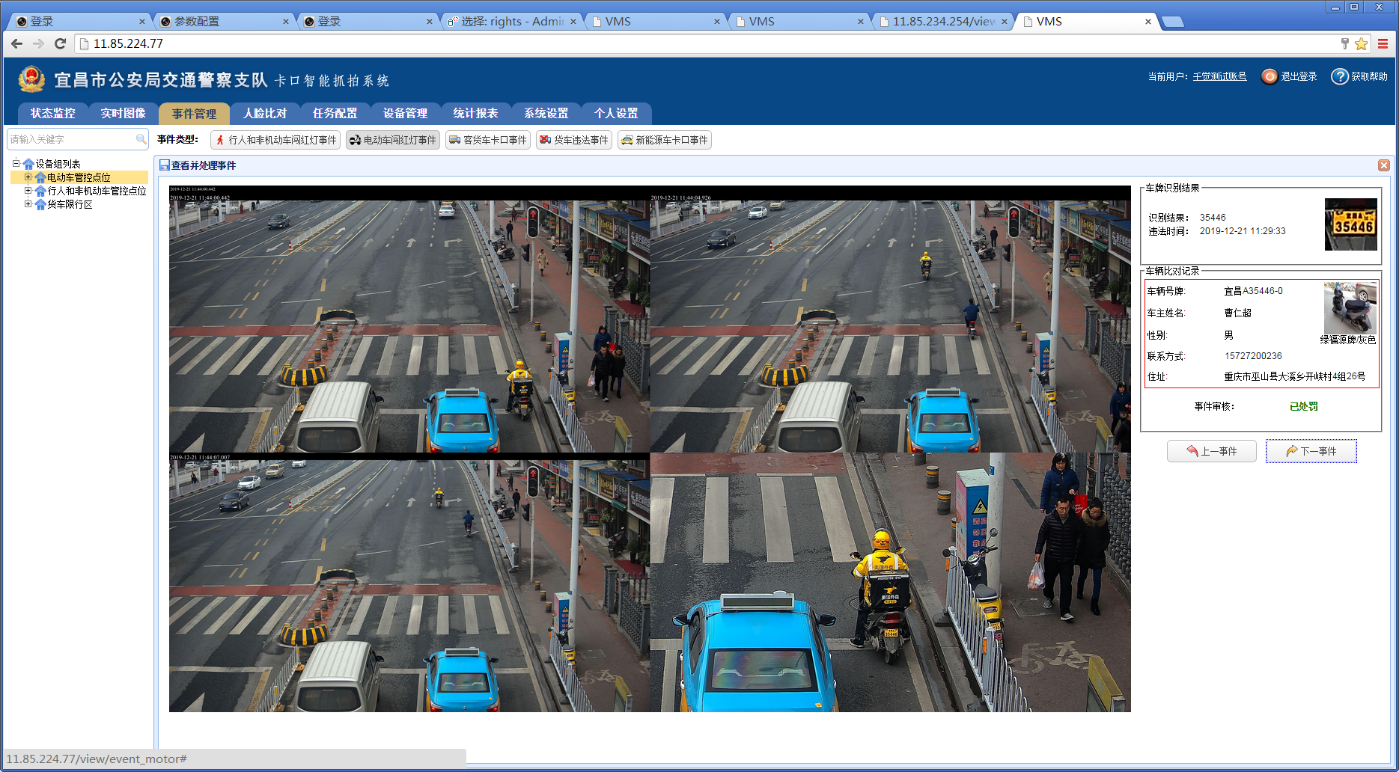Collapse the 设备组列表 root node
The image size is (1399, 772).
point(16,164)
